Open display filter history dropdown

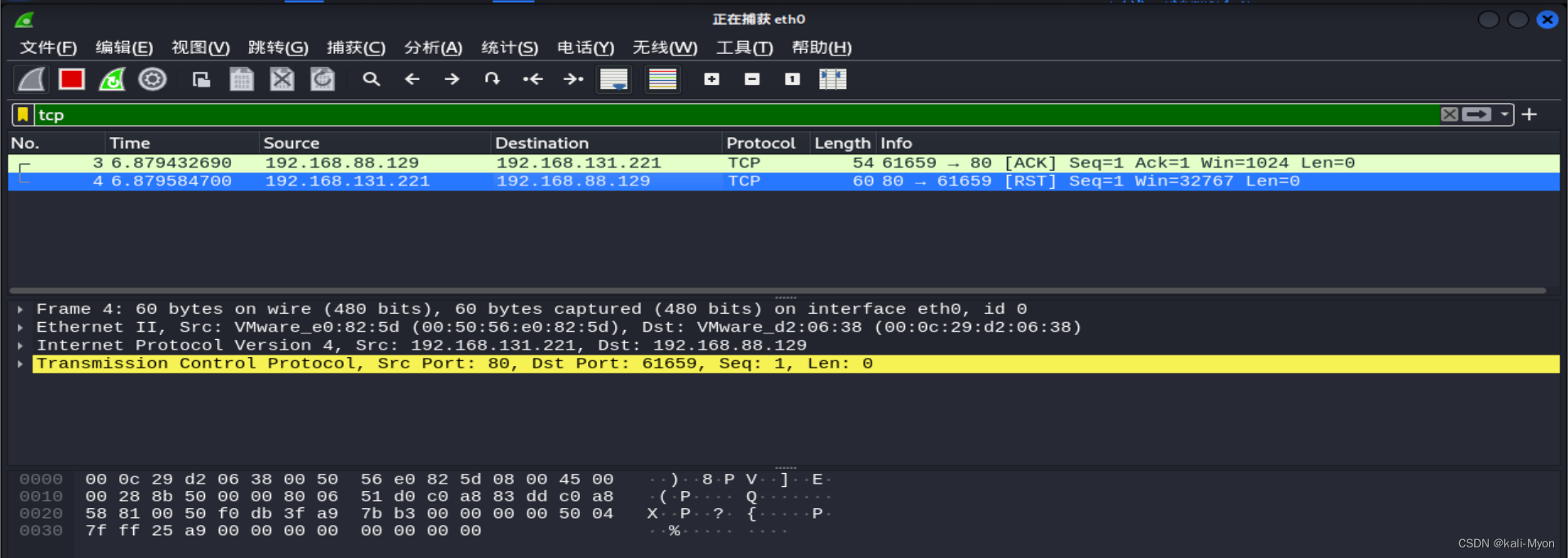pos(1504,114)
